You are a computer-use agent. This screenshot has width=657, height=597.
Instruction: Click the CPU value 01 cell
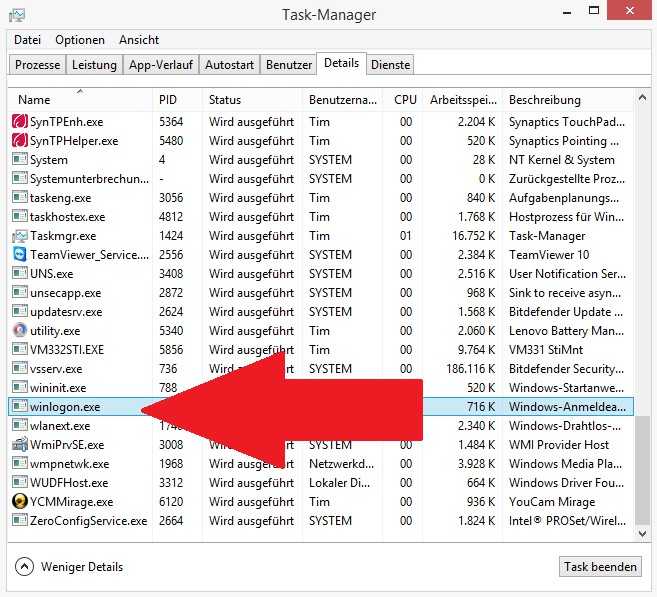click(x=406, y=236)
